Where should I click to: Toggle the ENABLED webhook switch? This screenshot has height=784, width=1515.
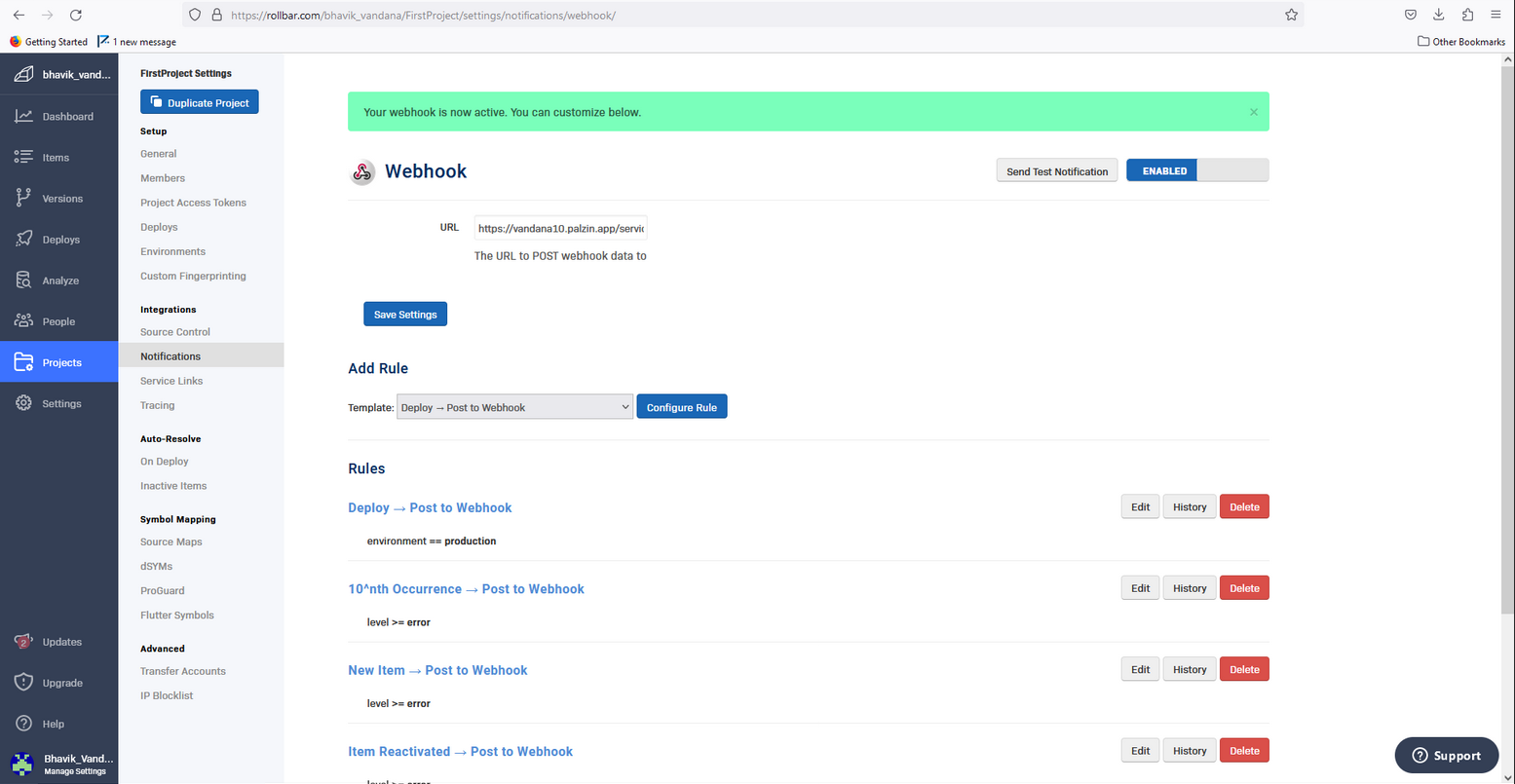(1197, 170)
